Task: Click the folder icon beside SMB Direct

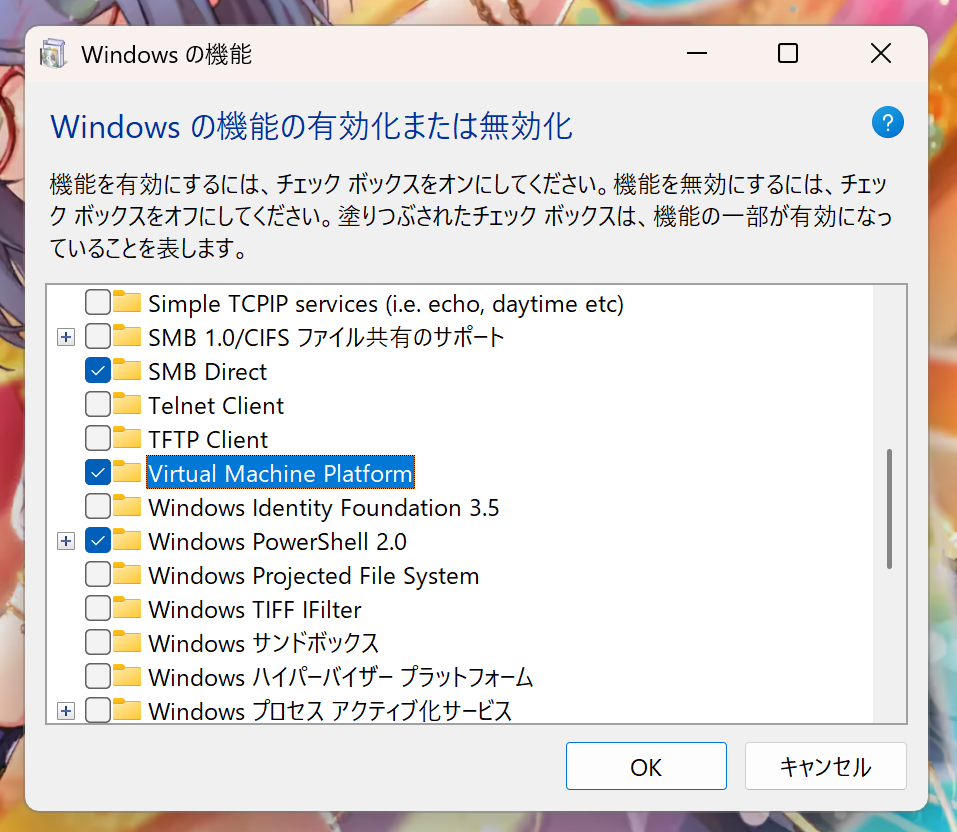Action: [125, 371]
